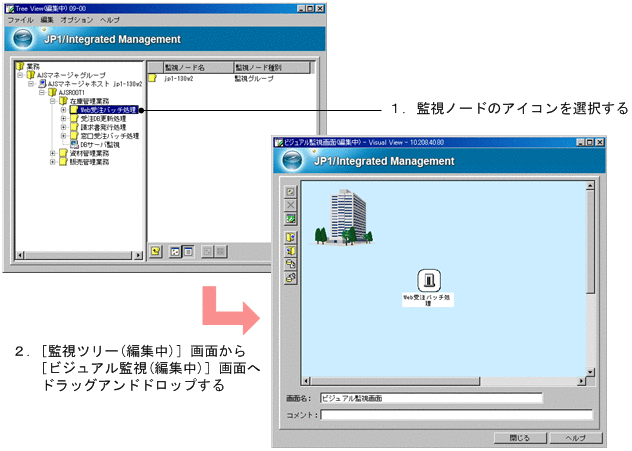The width and height of the screenshot is (632, 451).
Task: Open the オプション menu in Tree View
Action: pyautogui.click(x=77, y=20)
